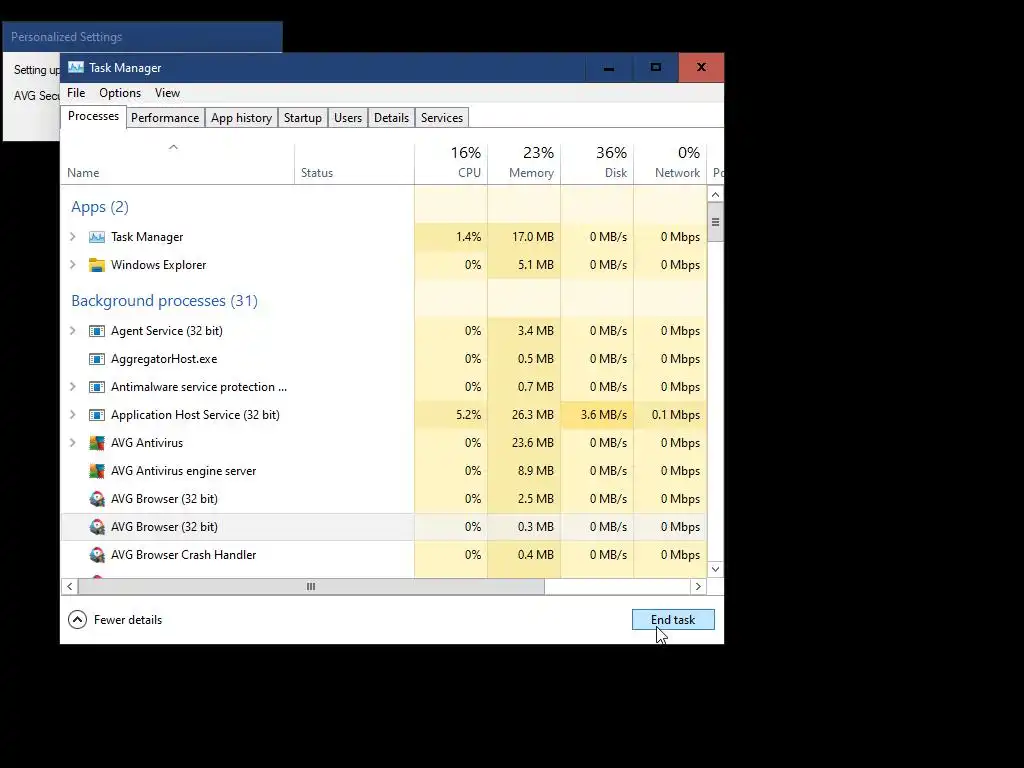Click the Task Manager title bar icon
1024x768 pixels.
pyautogui.click(x=76, y=67)
